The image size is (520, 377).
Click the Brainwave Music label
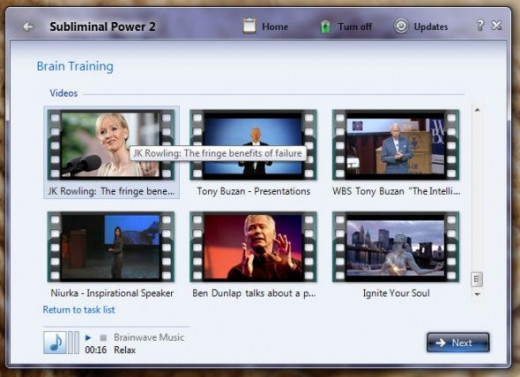[149, 337]
